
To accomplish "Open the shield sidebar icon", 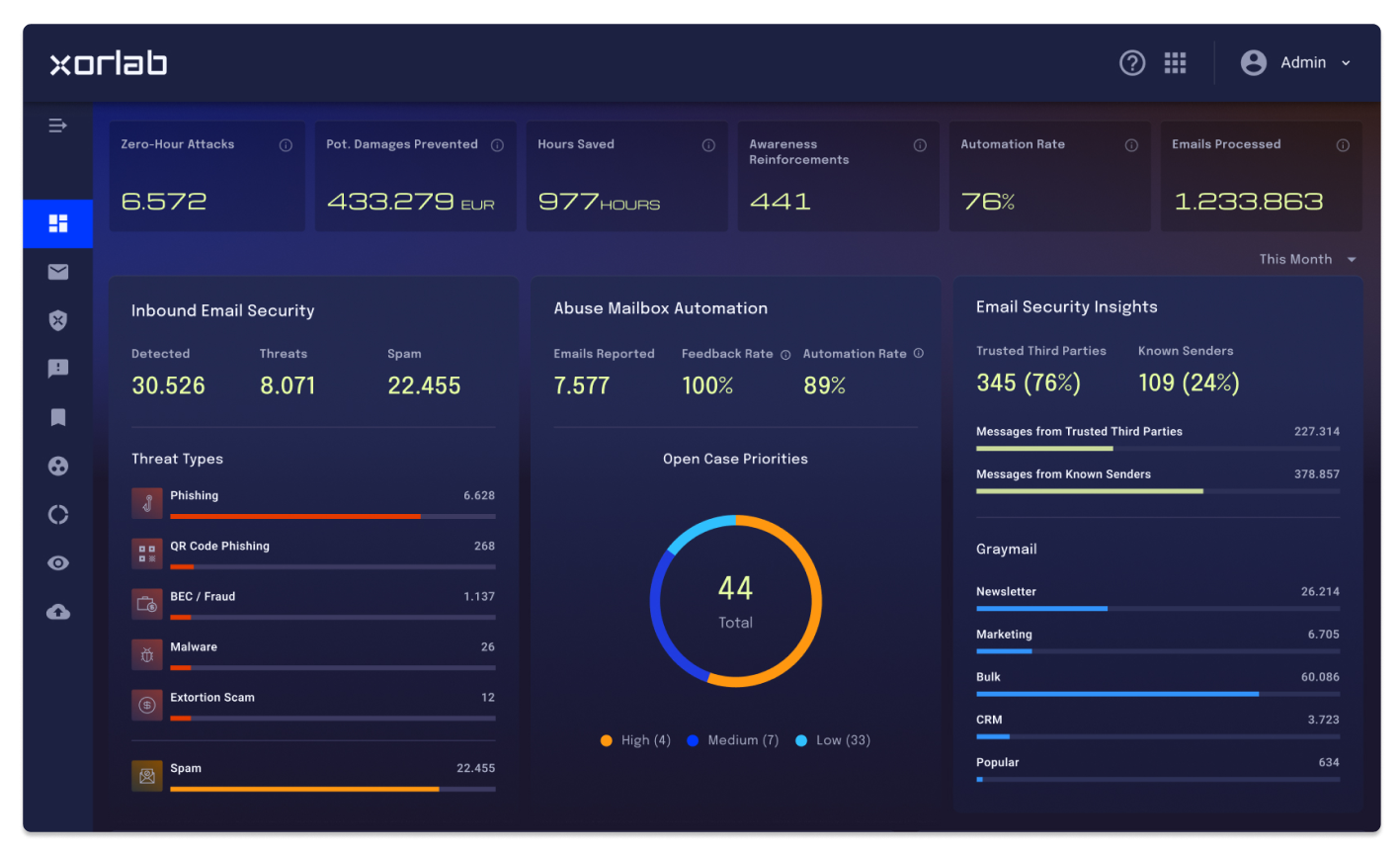I will pyautogui.click(x=58, y=320).
